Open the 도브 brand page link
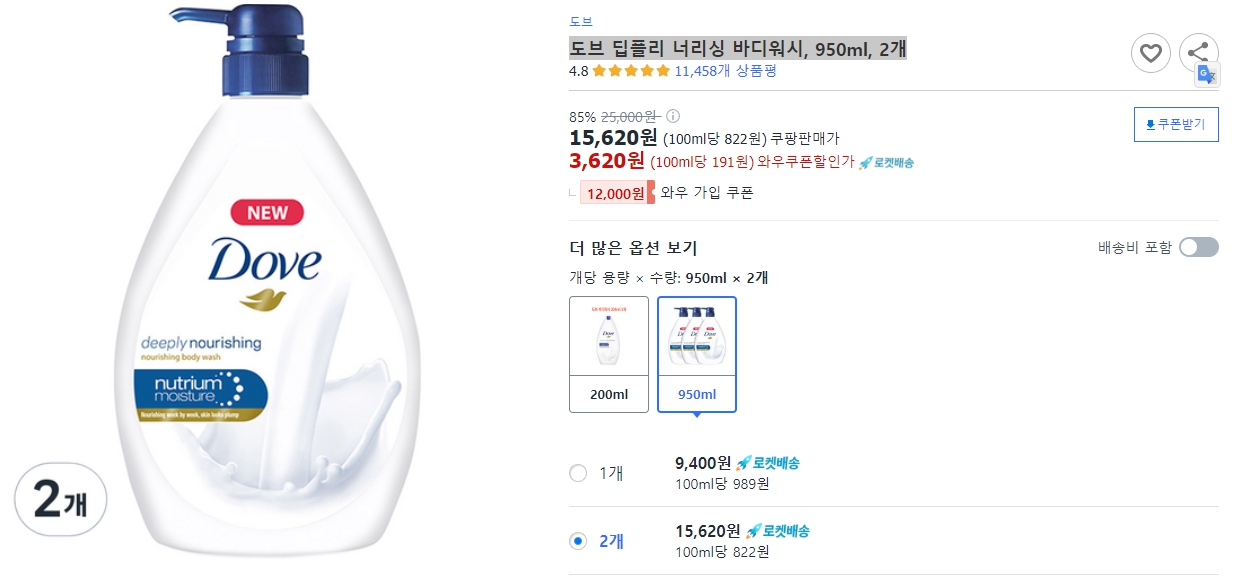This screenshot has height=586, width=1234. pos(581,19)
